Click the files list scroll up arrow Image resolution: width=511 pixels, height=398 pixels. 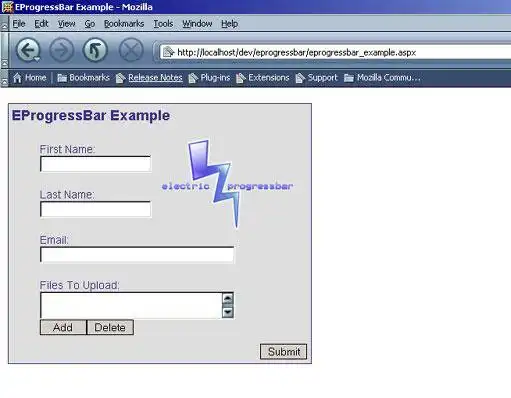228,298
